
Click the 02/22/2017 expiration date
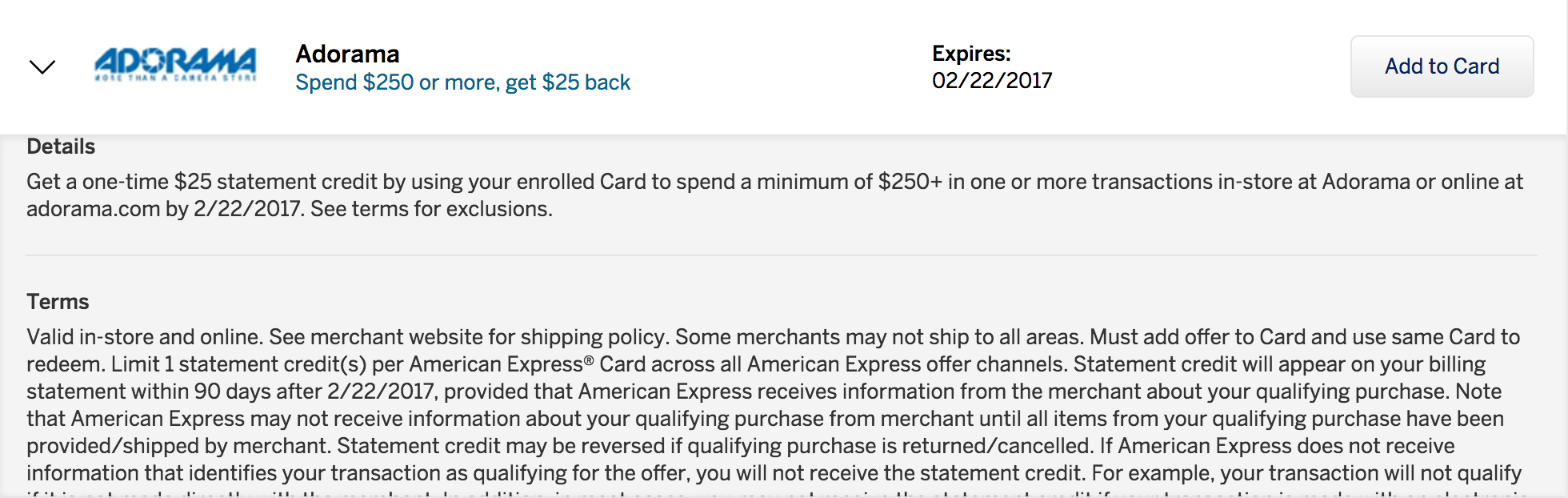tap(992, 81)
